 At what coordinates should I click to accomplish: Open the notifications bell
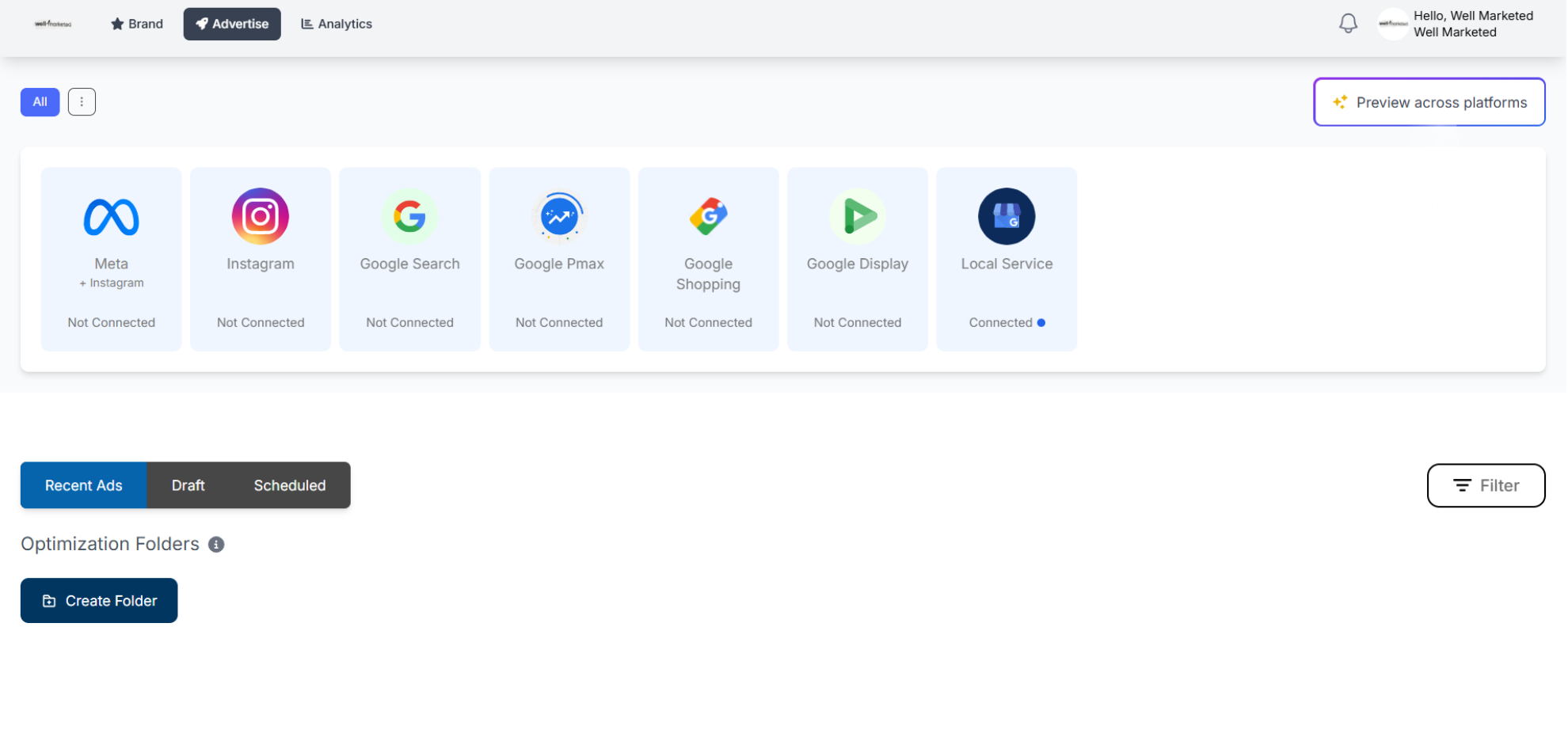point(1348,24)
